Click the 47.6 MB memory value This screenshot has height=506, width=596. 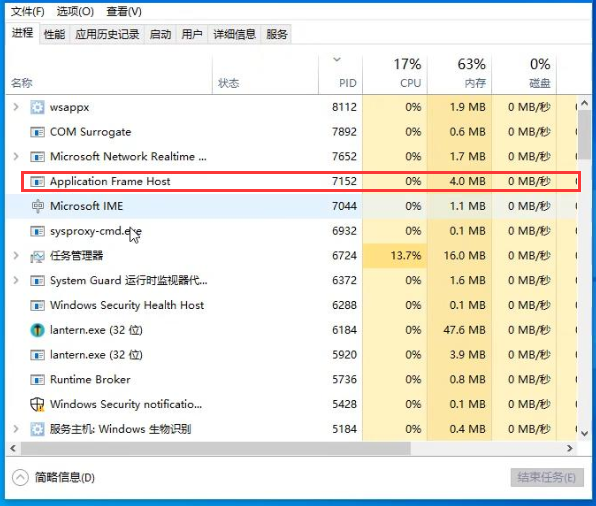[464, 330]
